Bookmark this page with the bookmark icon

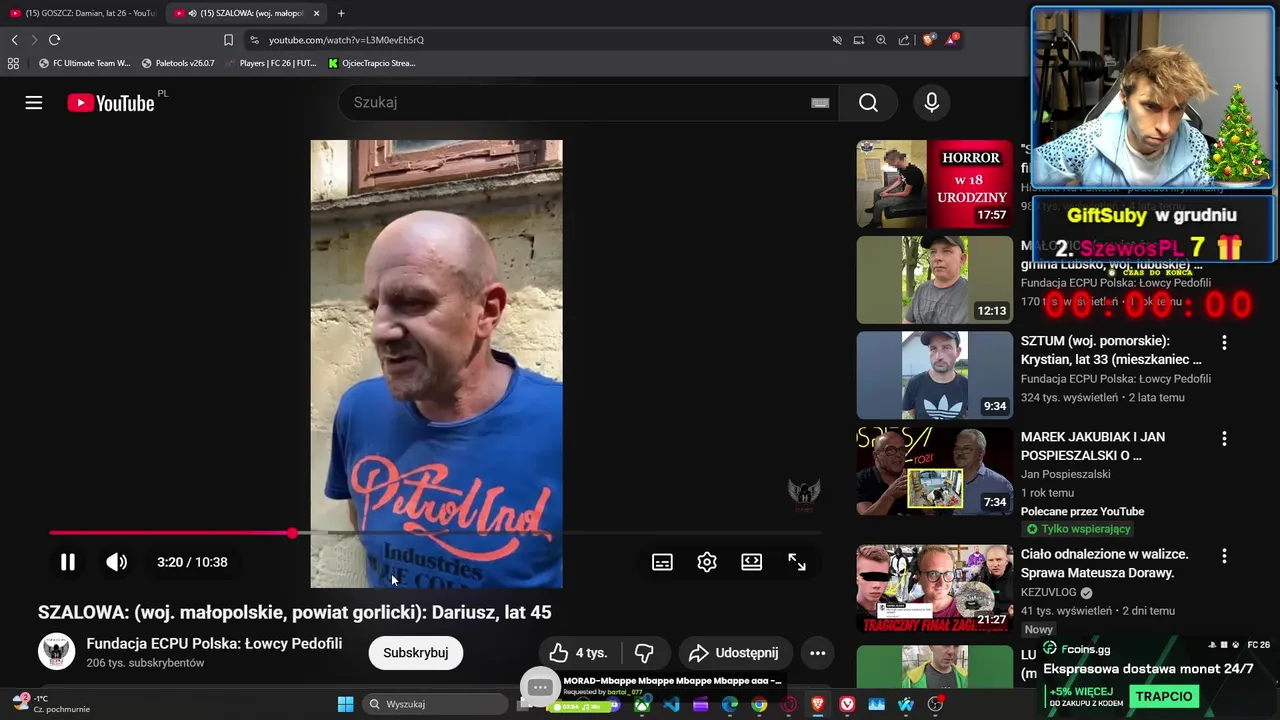(228, 40)
